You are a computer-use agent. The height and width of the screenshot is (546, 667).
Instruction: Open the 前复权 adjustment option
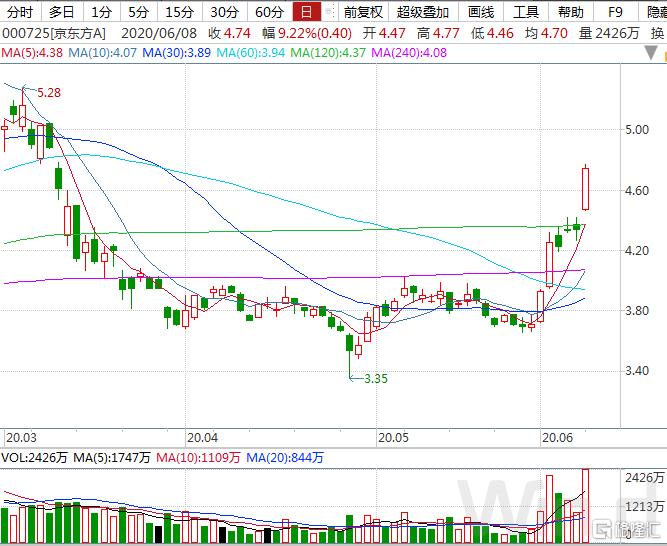pos(364,11)
